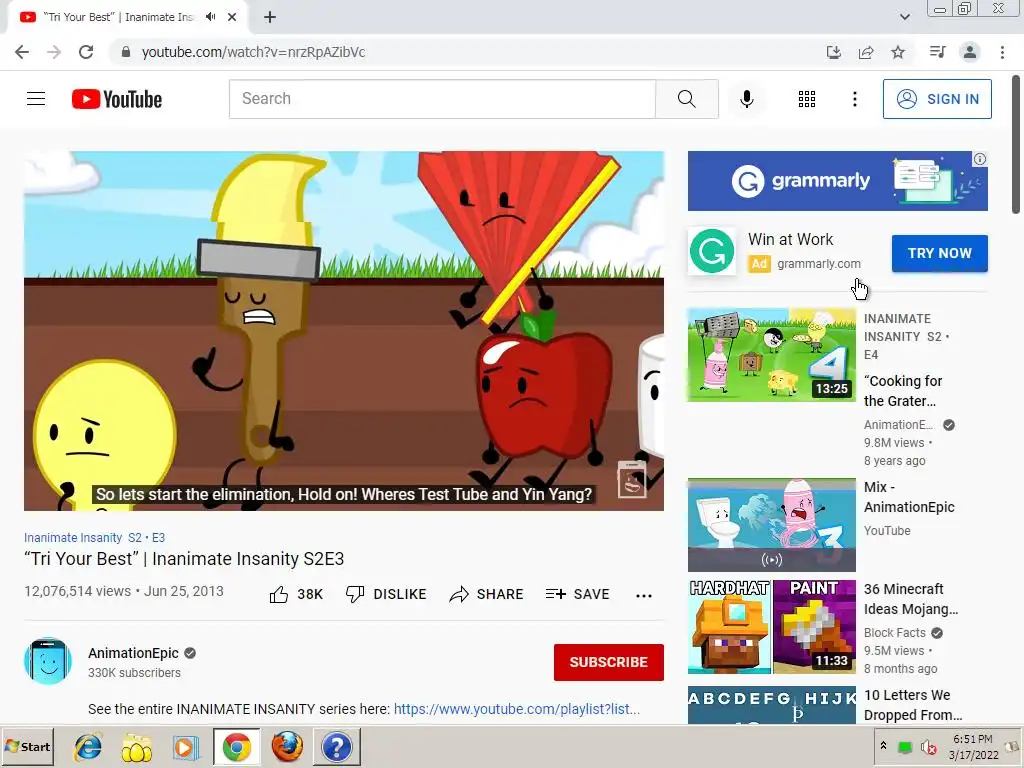This screenshot has width=1024, height=768.
Task: Click the install/download page icon in address bar
Action: click(834, 52)
